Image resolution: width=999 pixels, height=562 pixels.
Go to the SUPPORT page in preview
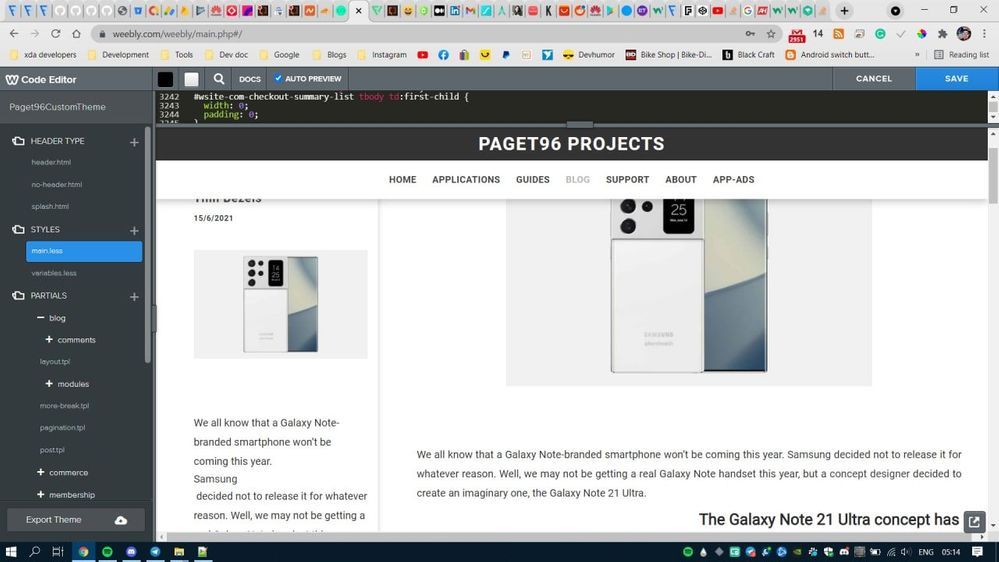tap(627, 180)
